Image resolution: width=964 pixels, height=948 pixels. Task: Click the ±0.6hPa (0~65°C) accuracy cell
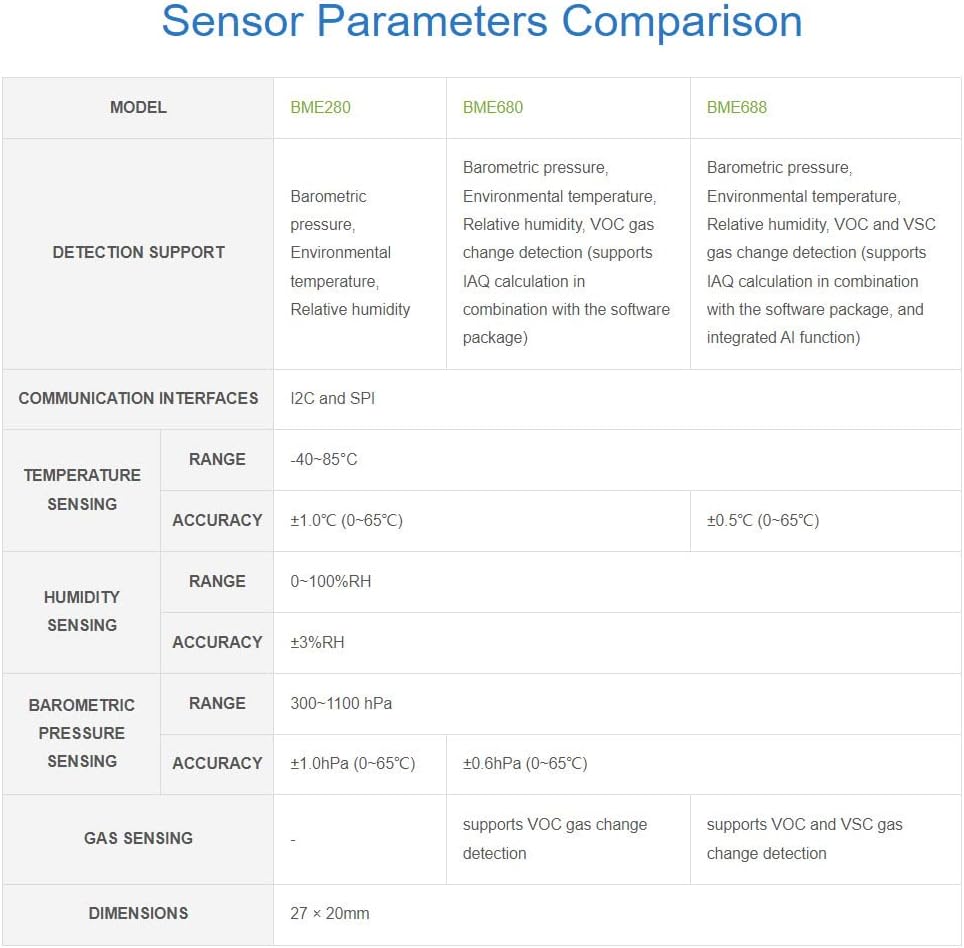click(524, 763)
